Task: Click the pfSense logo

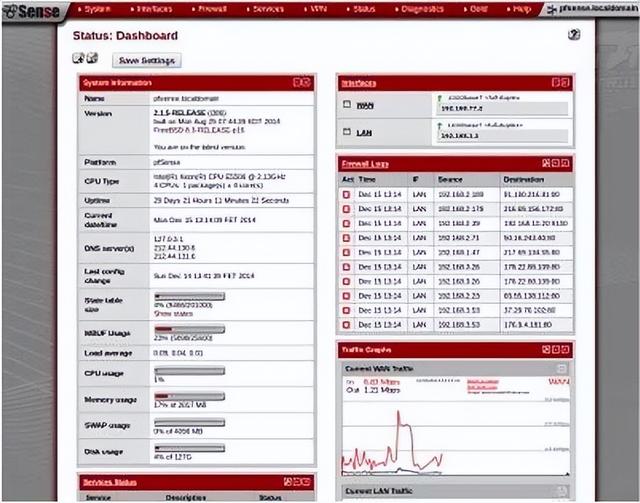Action: pos(31,10)
